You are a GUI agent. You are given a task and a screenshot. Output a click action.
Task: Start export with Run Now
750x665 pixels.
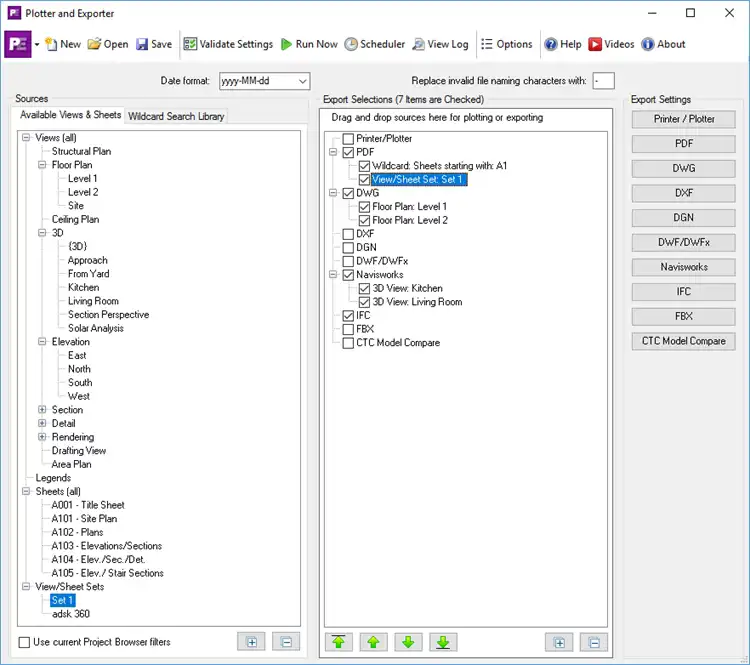pyautogui.click(x=309, y=44)
